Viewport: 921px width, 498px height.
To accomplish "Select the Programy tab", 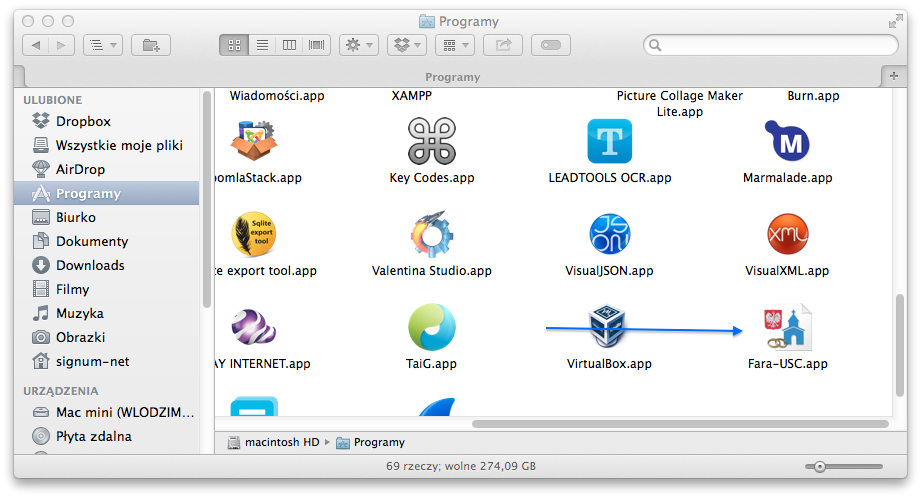I will (x=452, y=77).
